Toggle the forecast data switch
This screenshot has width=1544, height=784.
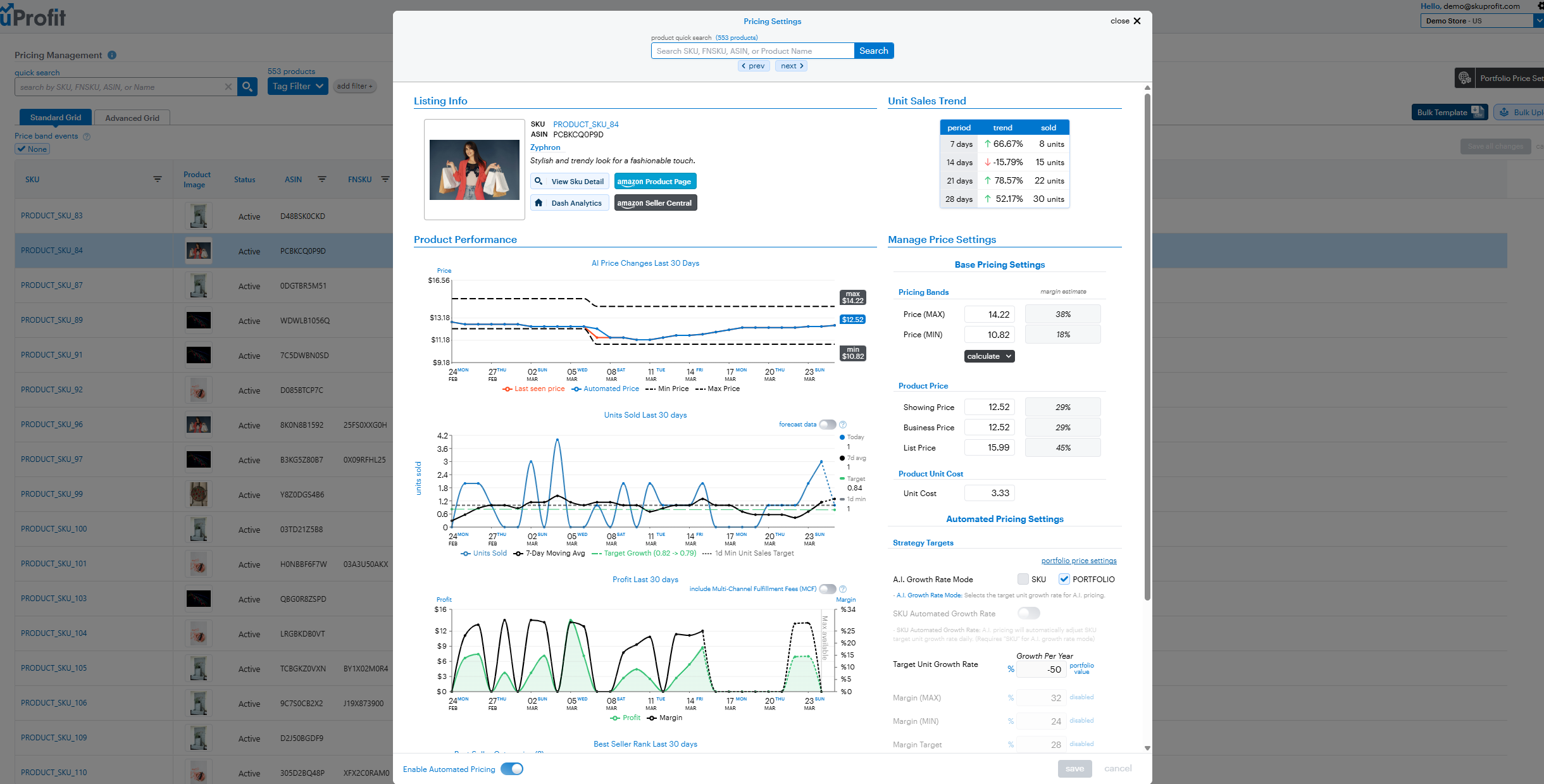[828, 425]
